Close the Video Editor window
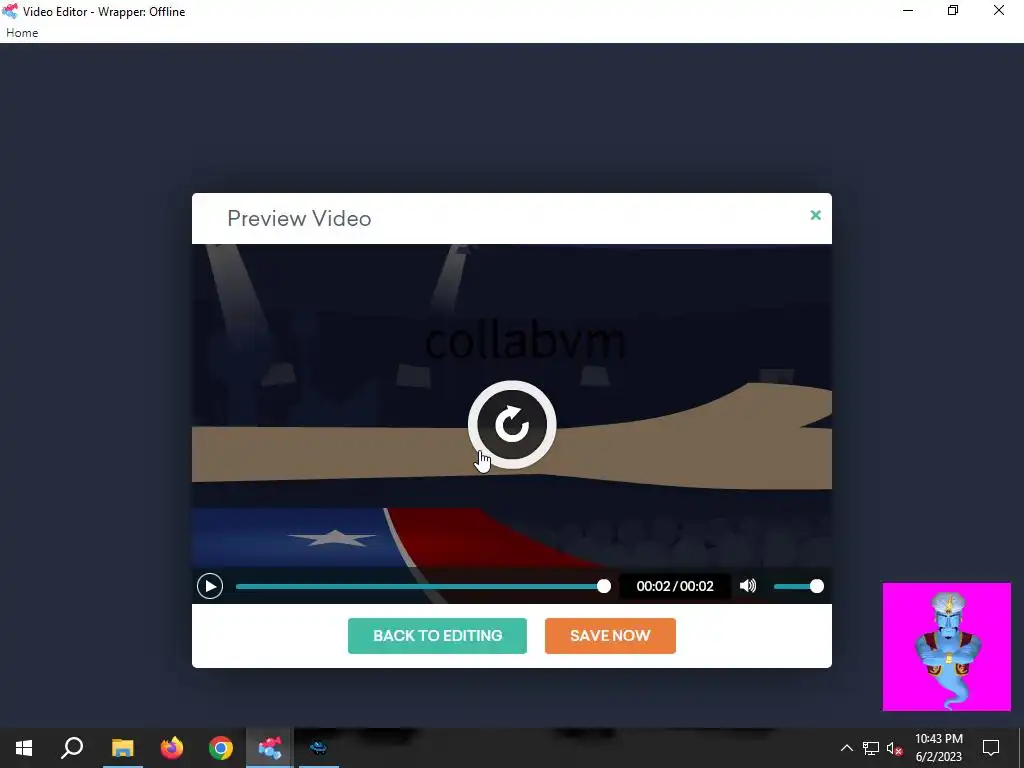The height and width of the screenshot is (768, 1024). [999, 10]
